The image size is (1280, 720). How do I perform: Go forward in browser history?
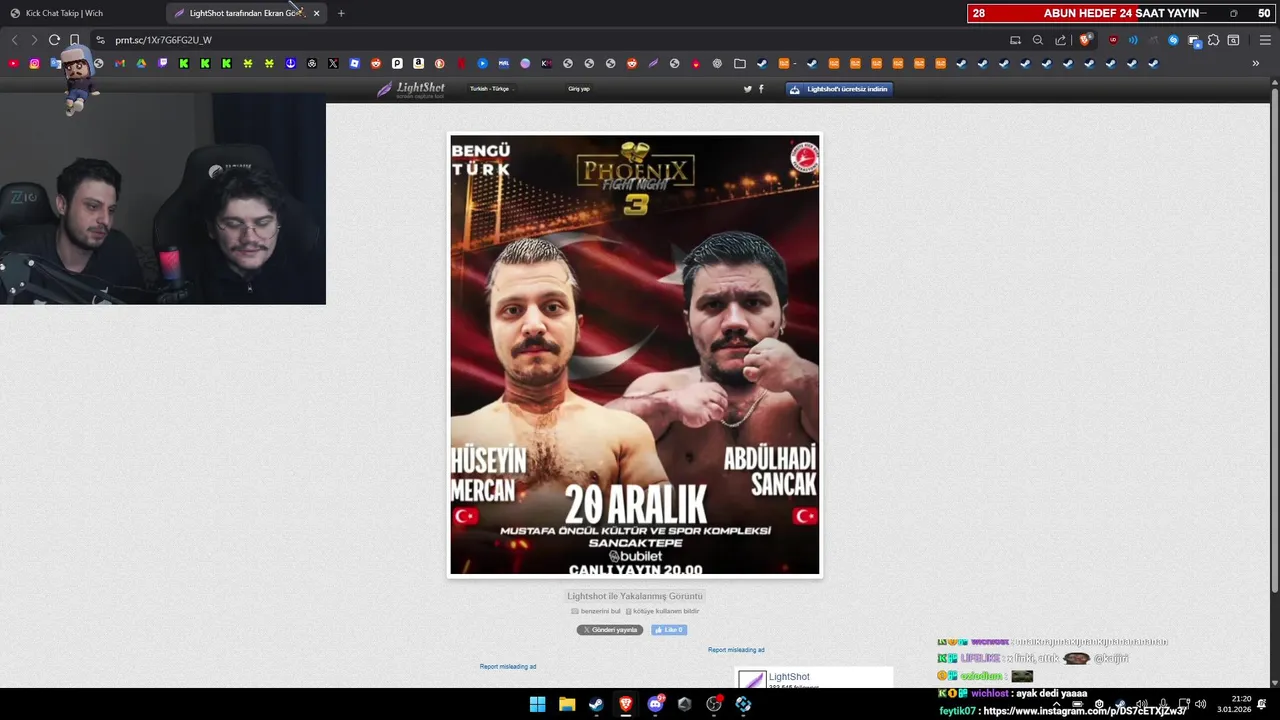pyautogui.click(x=34, y=40)
